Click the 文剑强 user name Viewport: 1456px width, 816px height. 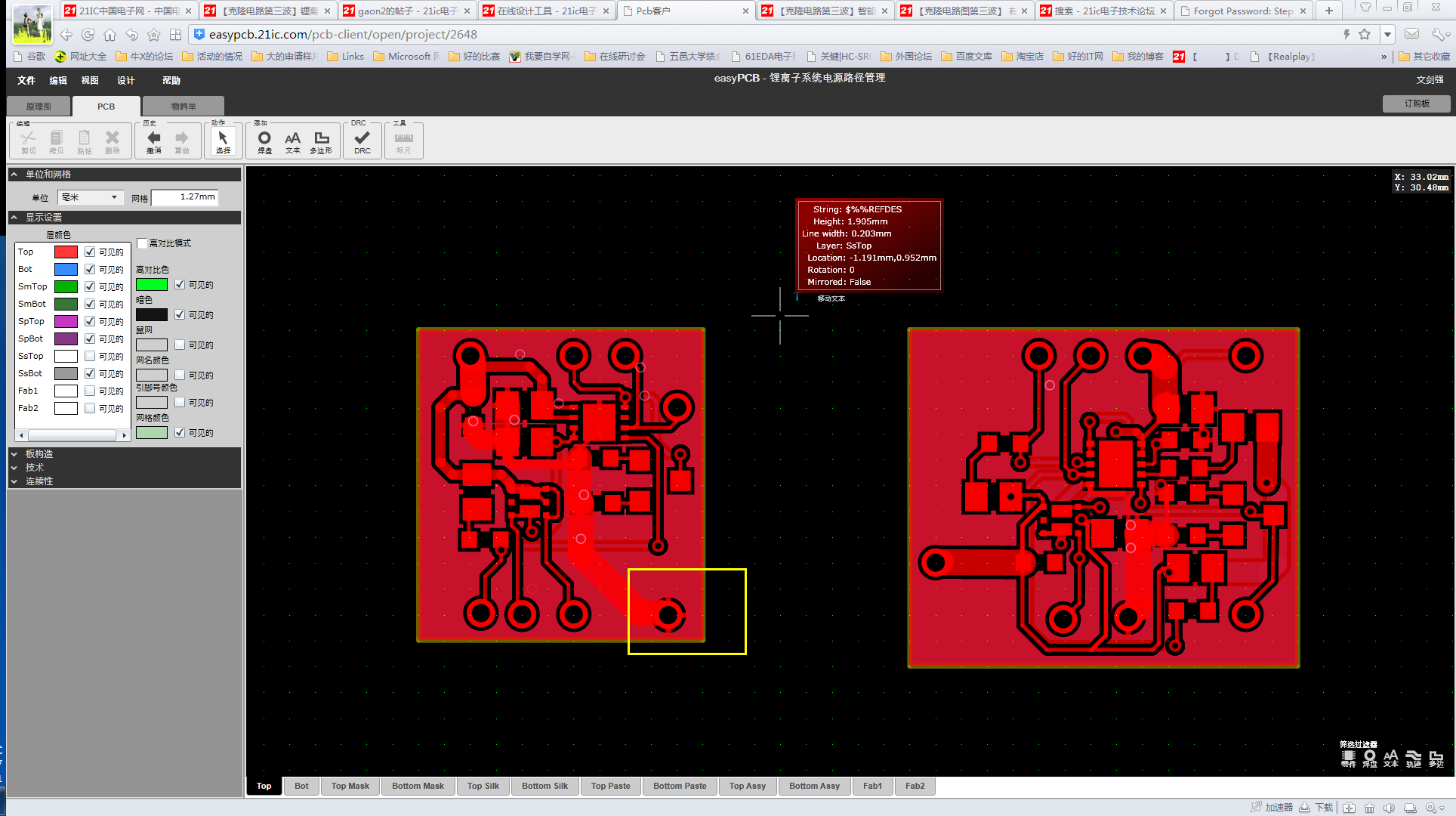tap(1430, 79)
